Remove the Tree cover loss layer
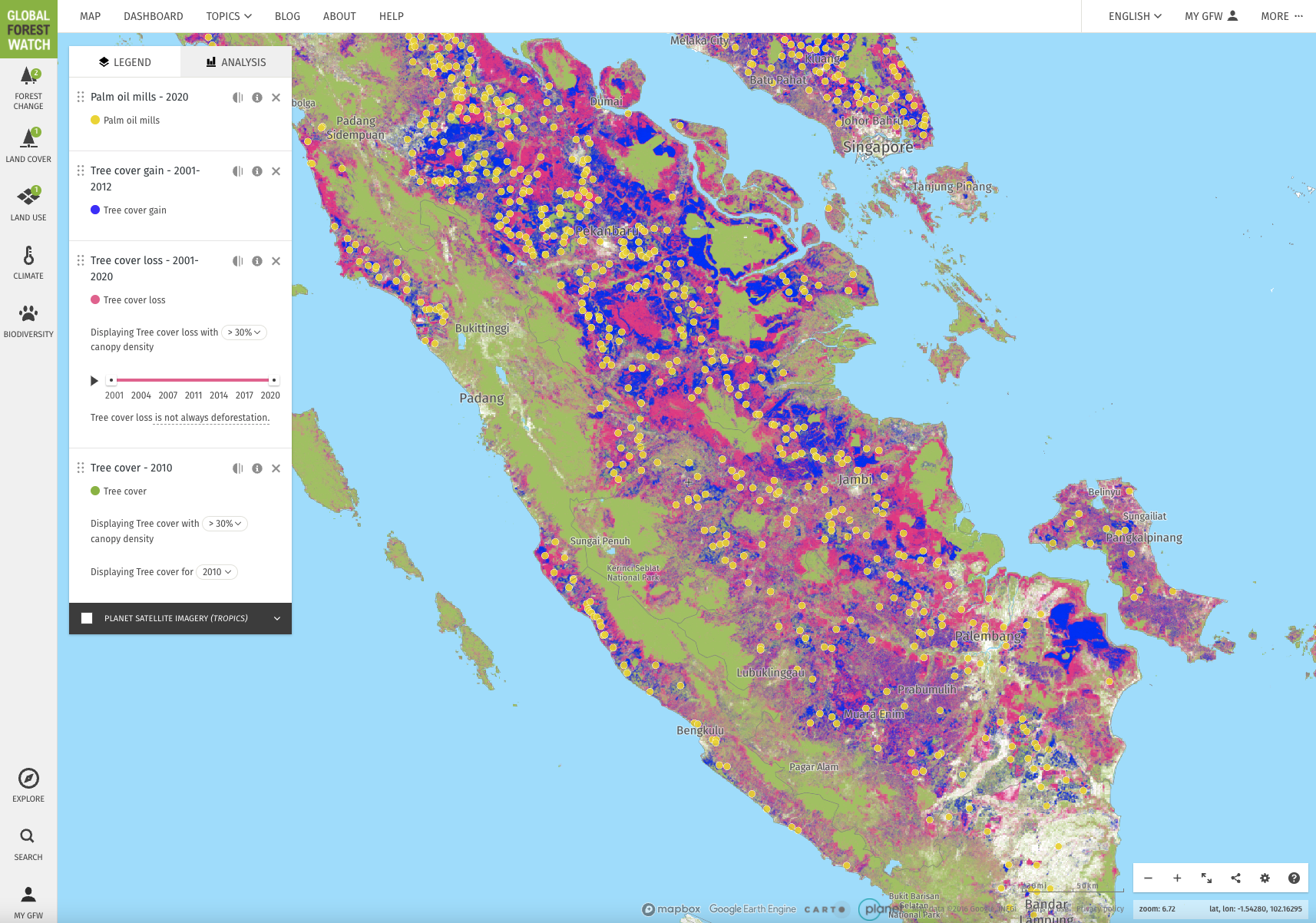 [x=276, y=261]
